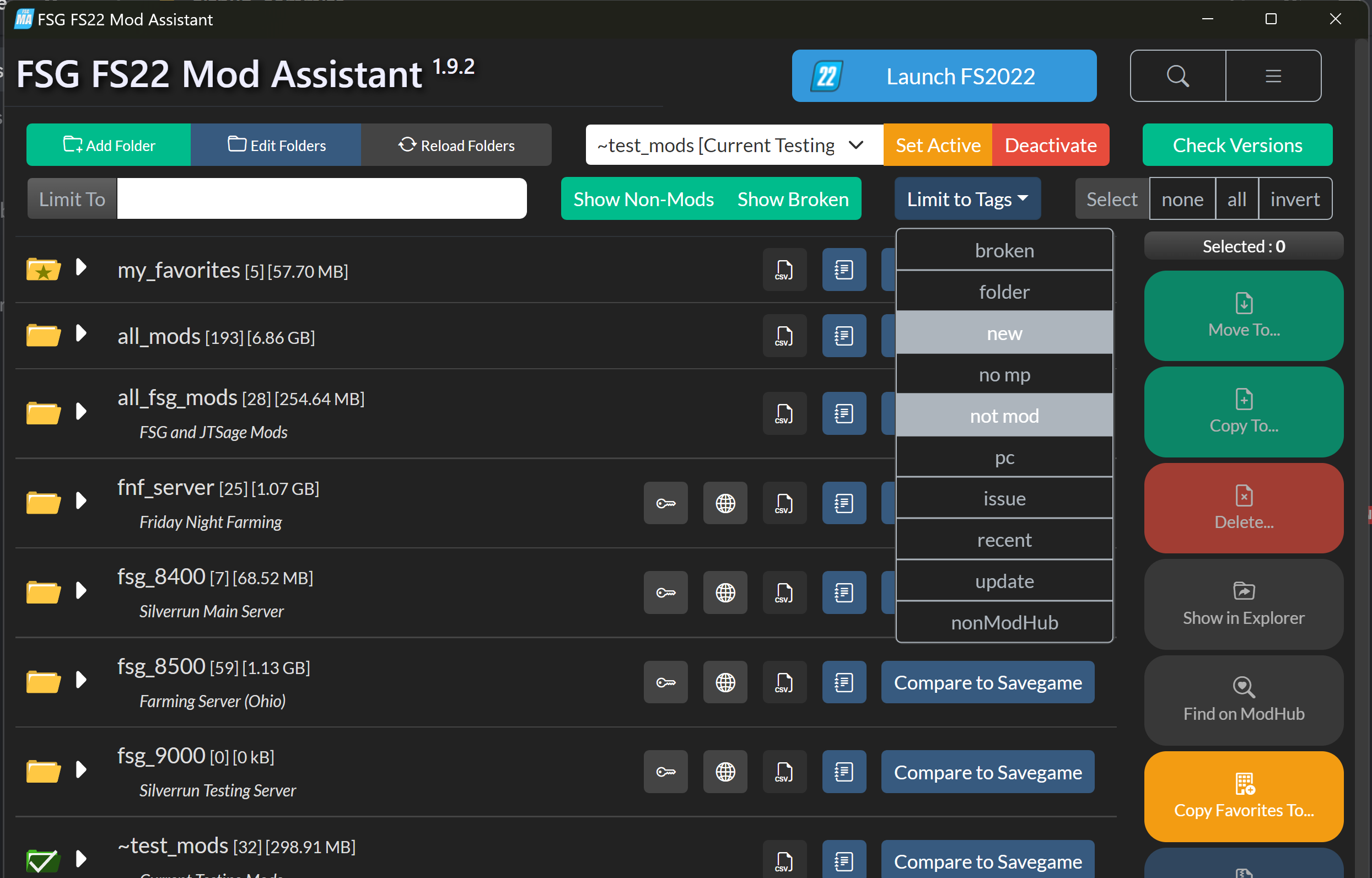
Task: Toggle the 'not mod' tag filter
Action: 1004,416
